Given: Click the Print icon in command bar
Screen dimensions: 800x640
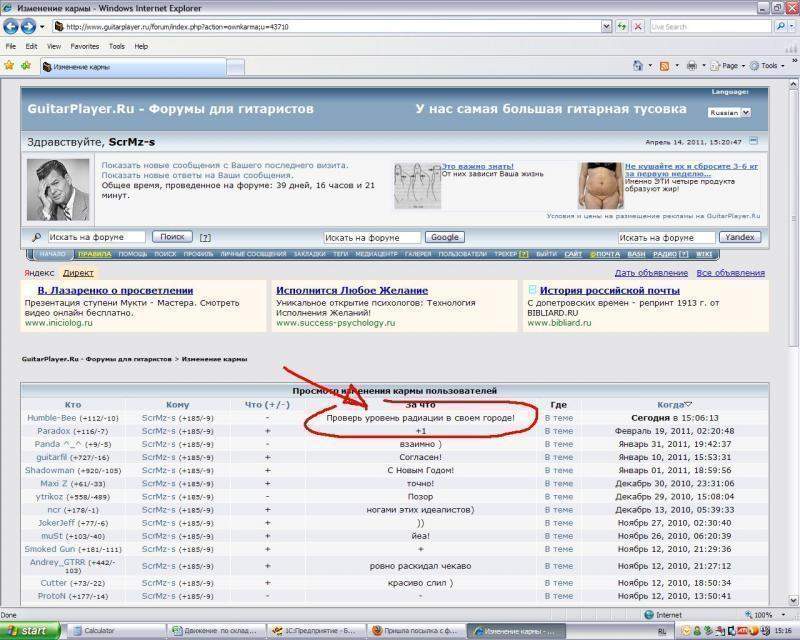Looking at the screenshot, I should [692, 66].
